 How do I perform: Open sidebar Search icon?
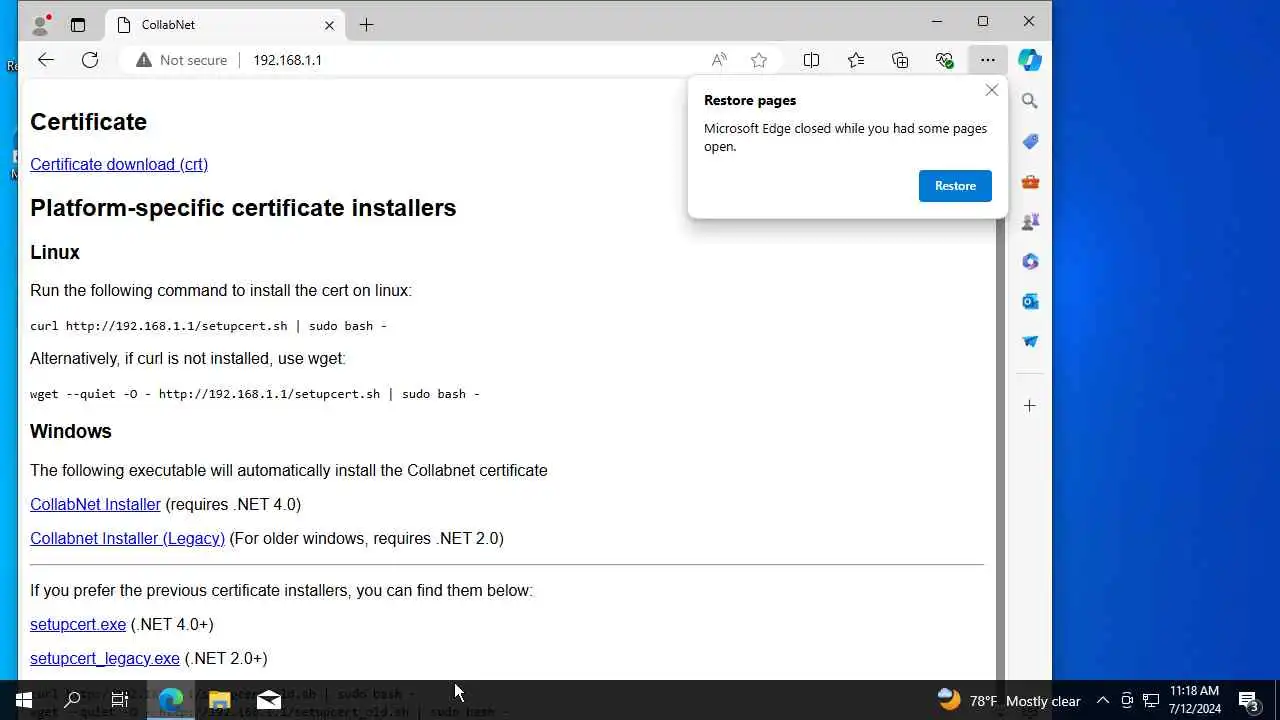(1030, 101)
